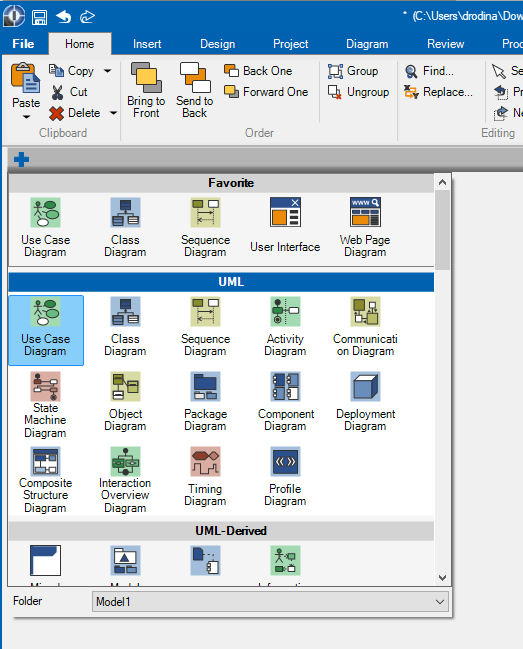Create an Interaction Overview Diagram

125,480
